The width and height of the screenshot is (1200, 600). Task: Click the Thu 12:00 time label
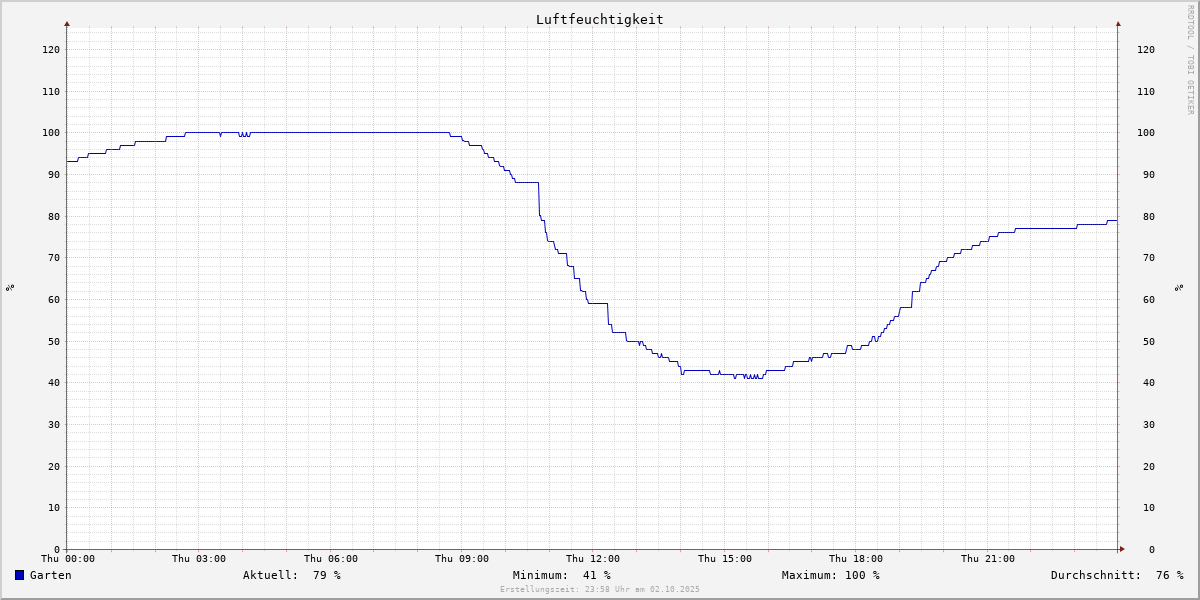pos(593,559)
